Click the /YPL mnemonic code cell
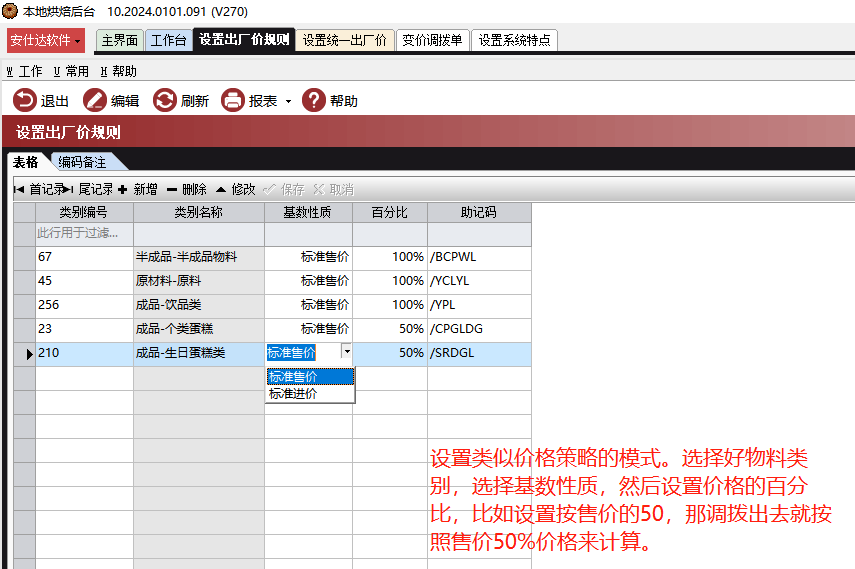 [479, 305]
